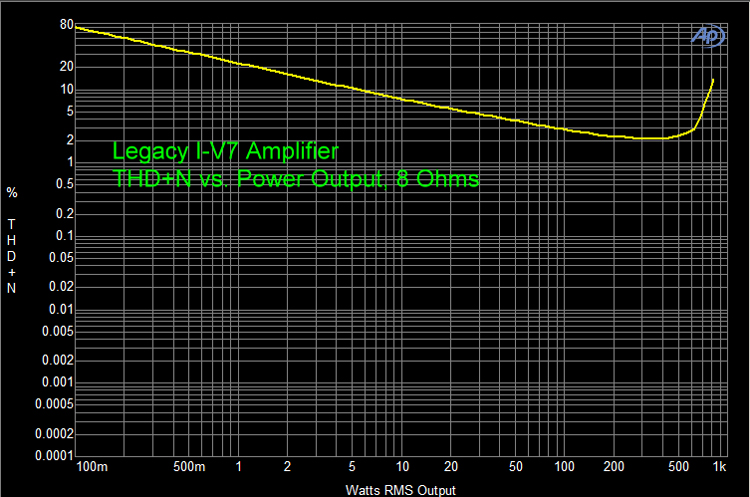This screenshot has height=497, width=750.
Task: Click the '0.001' y-axis tick label
Action: pyautogui.click(x=57, y=382)
